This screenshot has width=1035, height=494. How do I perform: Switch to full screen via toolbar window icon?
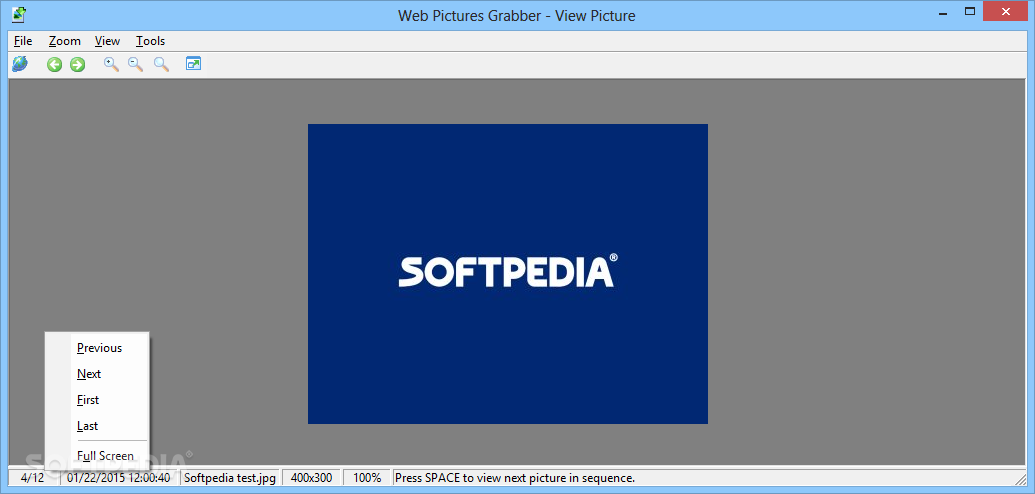(193, 64)
